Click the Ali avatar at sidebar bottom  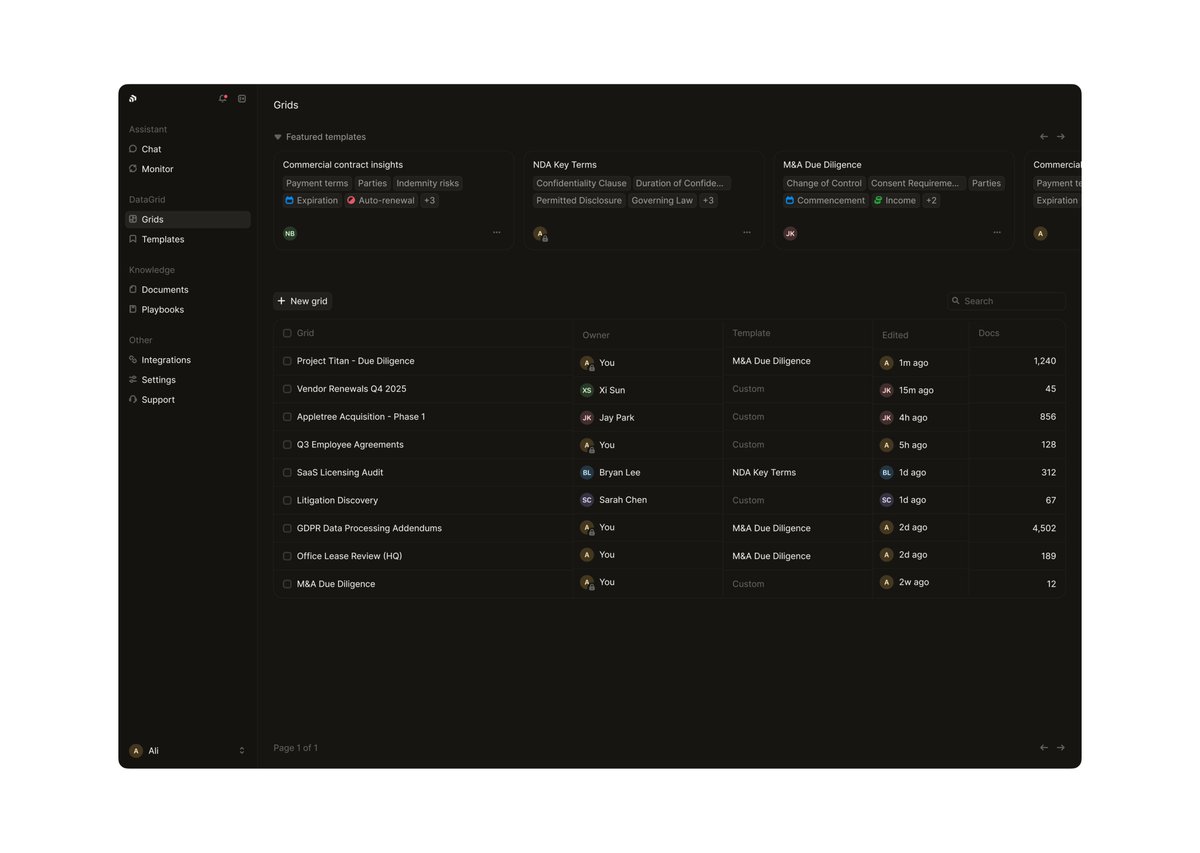click(x=136, y=750)
